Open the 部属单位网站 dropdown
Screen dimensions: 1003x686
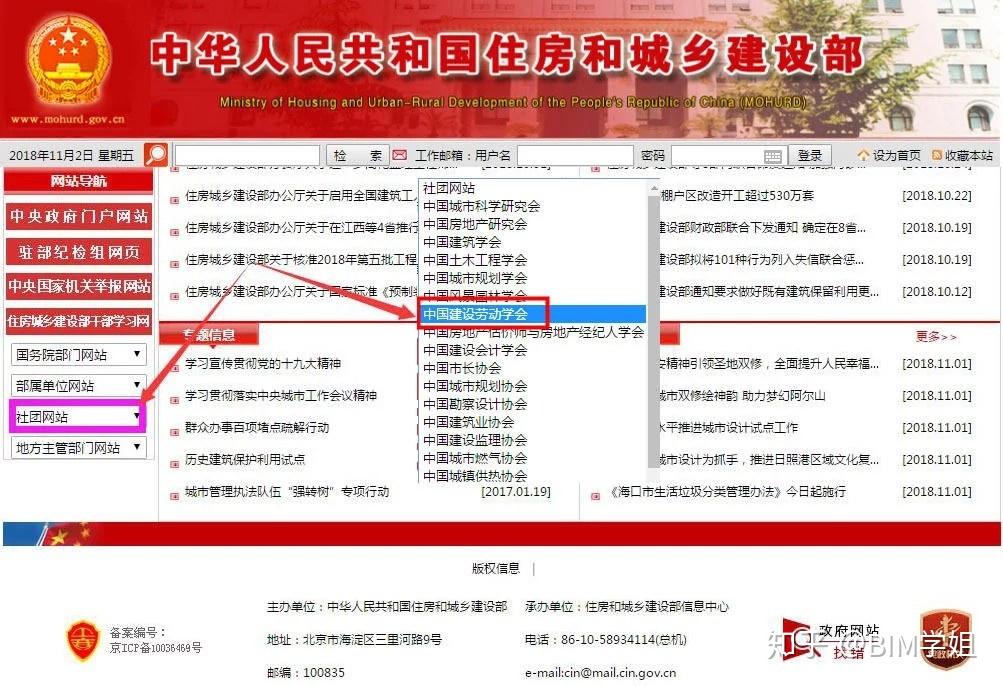pos(79,385)
